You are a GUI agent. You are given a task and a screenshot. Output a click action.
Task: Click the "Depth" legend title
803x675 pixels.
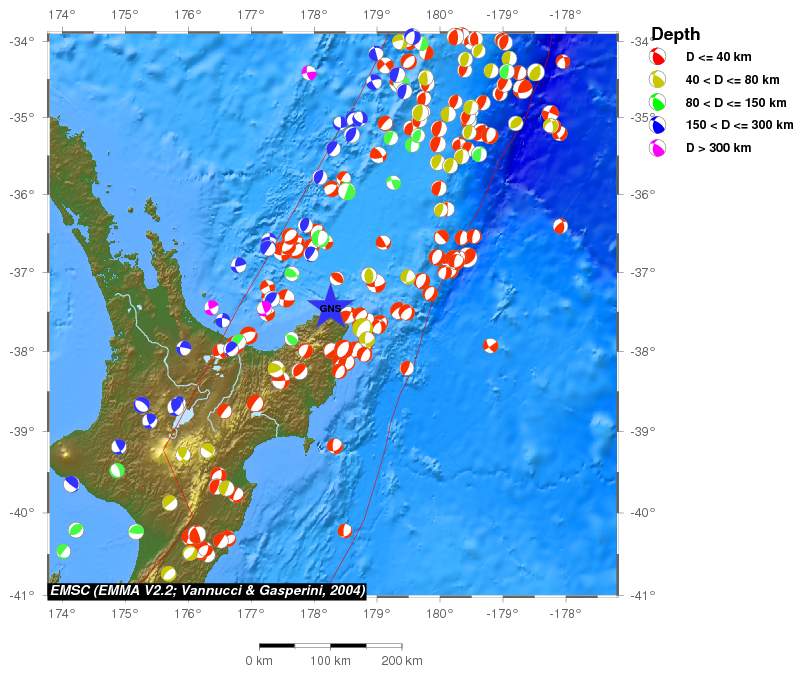point(675,35)
